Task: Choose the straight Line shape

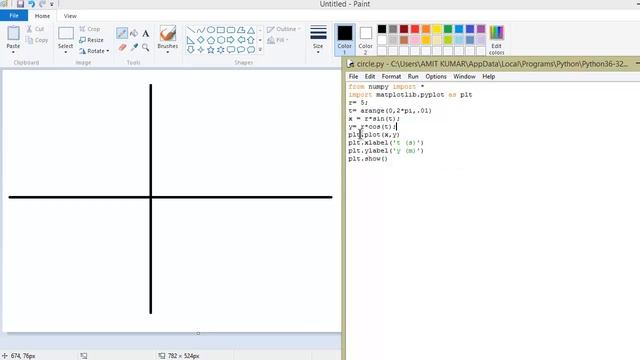Action: point(191,30)
